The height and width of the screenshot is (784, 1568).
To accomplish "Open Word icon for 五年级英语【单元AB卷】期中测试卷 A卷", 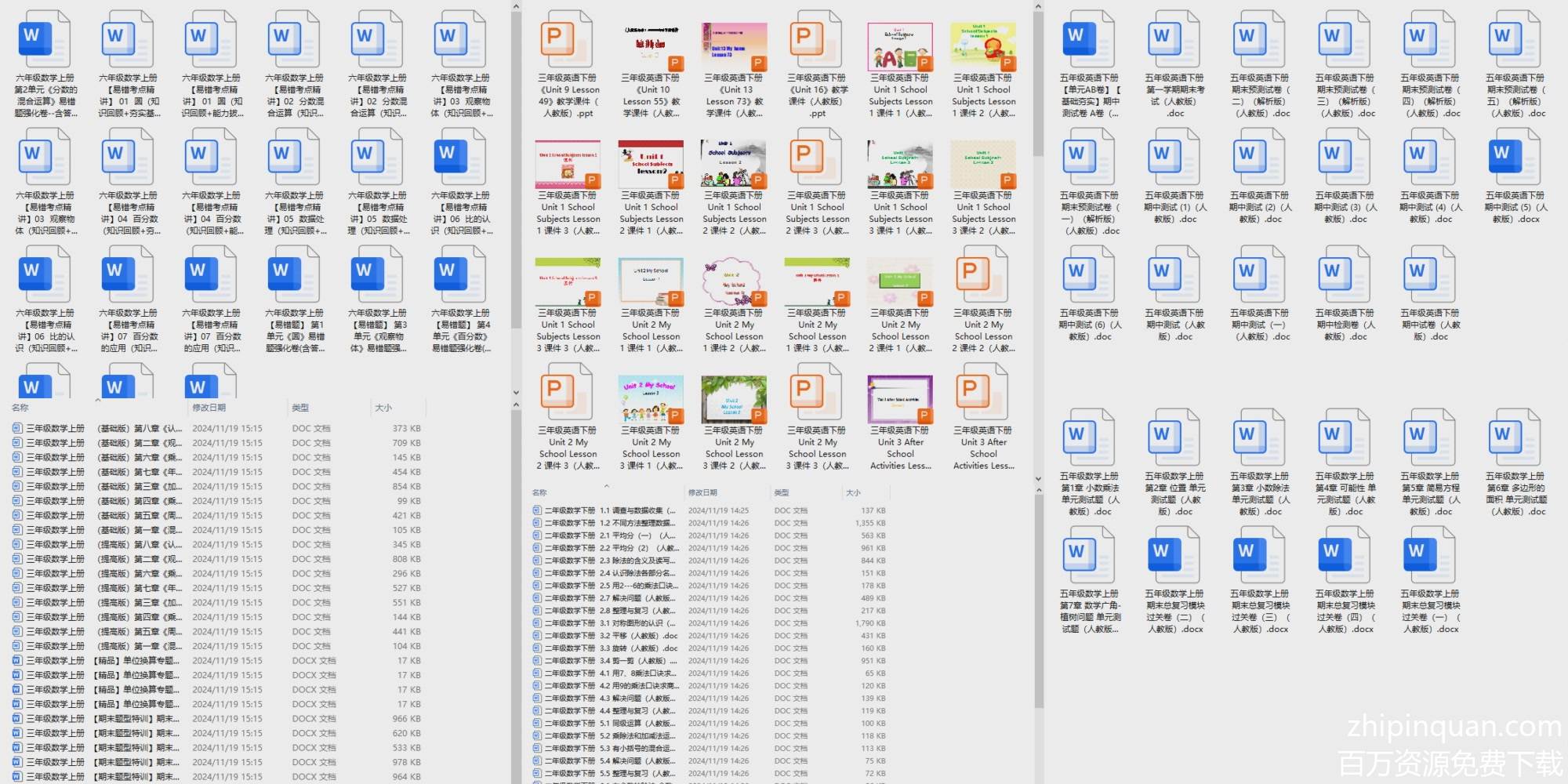I will [x=1088, y=39].
